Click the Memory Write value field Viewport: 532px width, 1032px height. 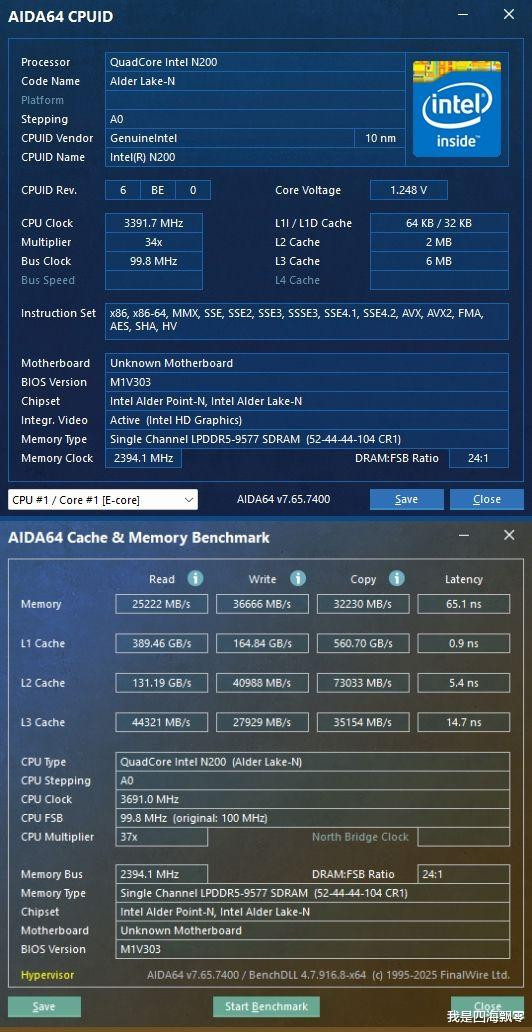coord(262,604)
